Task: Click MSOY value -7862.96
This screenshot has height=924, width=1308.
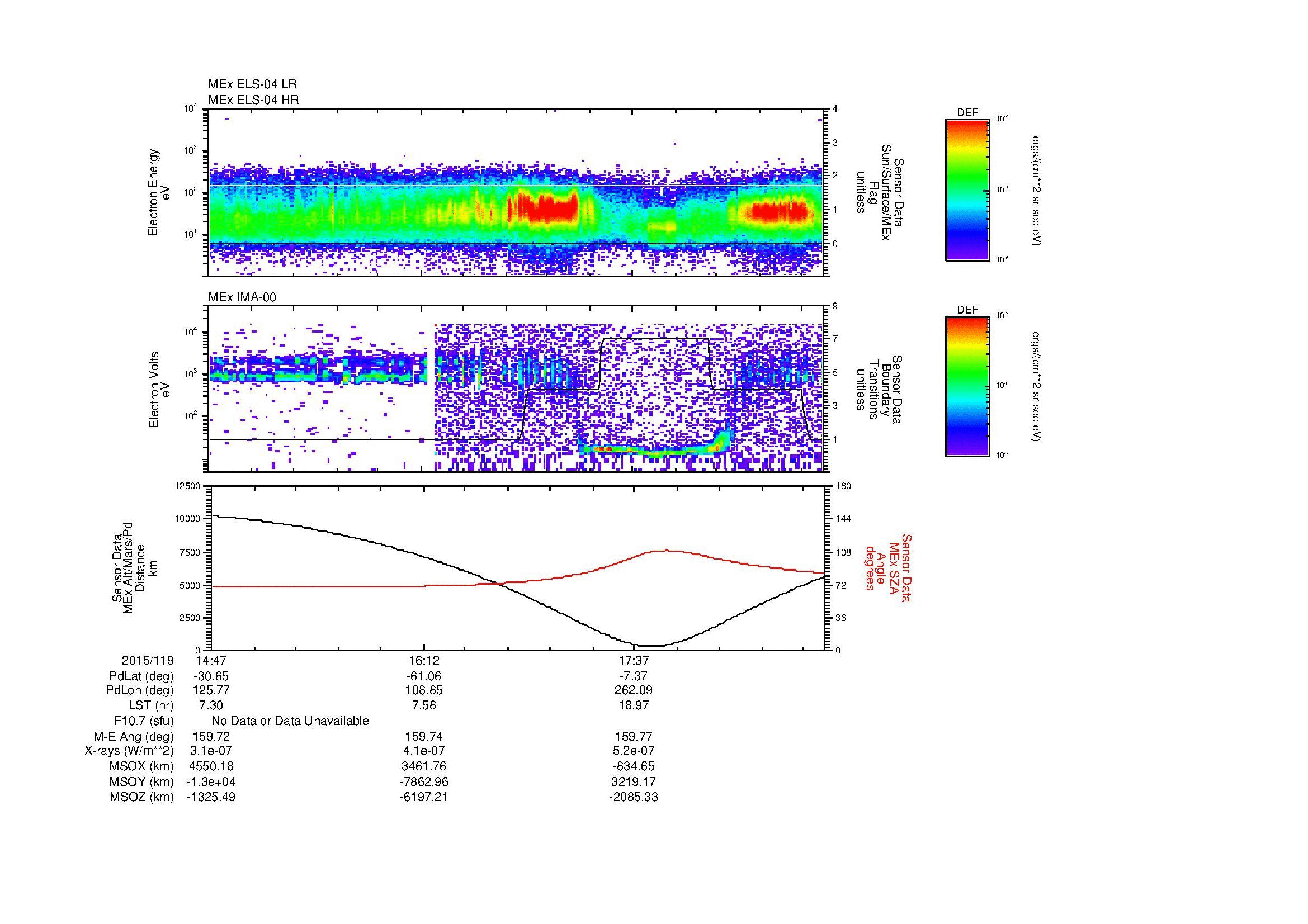Action: click(x=424, y=781)
